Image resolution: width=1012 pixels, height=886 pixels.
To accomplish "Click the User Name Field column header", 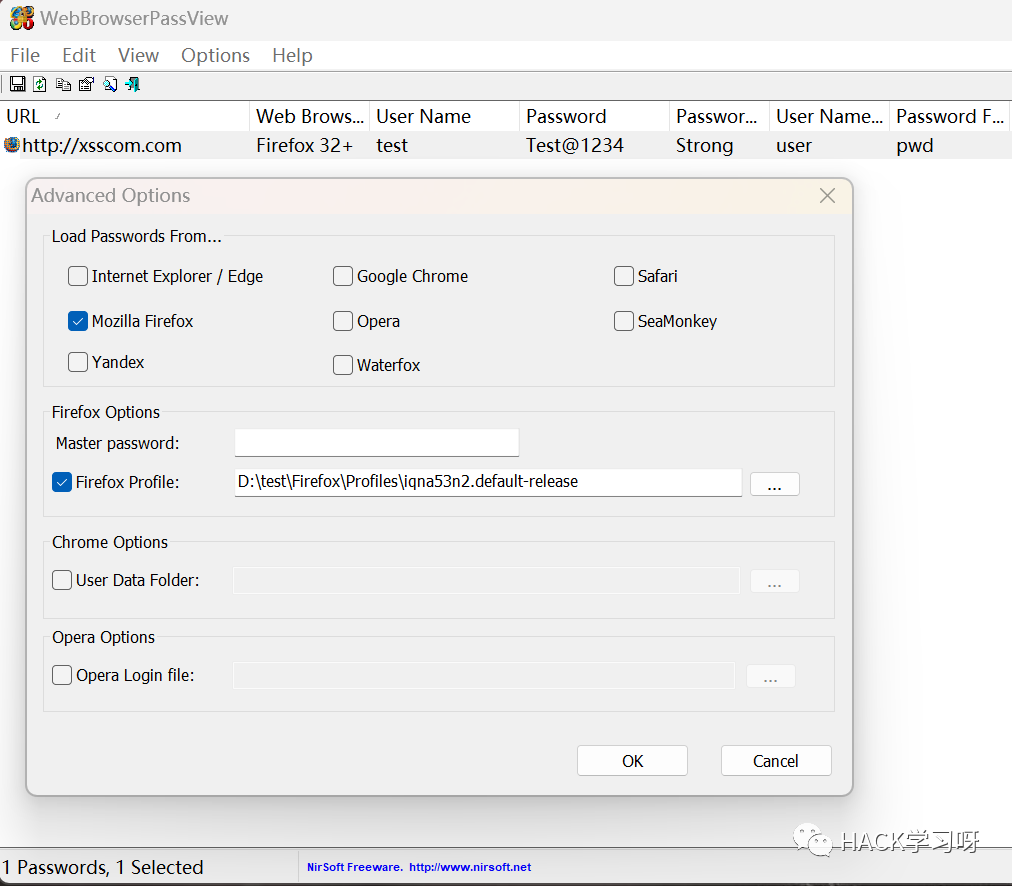I will pyautogui.click(x=829, y=116).
